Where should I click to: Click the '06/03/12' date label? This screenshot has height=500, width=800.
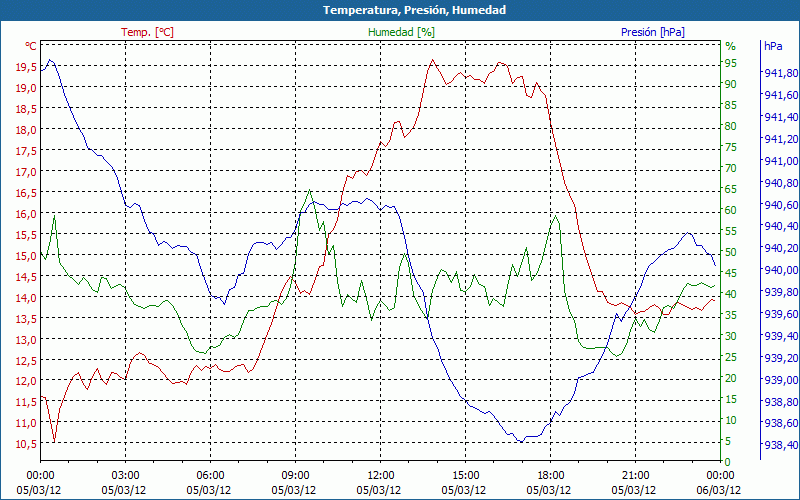718,490
